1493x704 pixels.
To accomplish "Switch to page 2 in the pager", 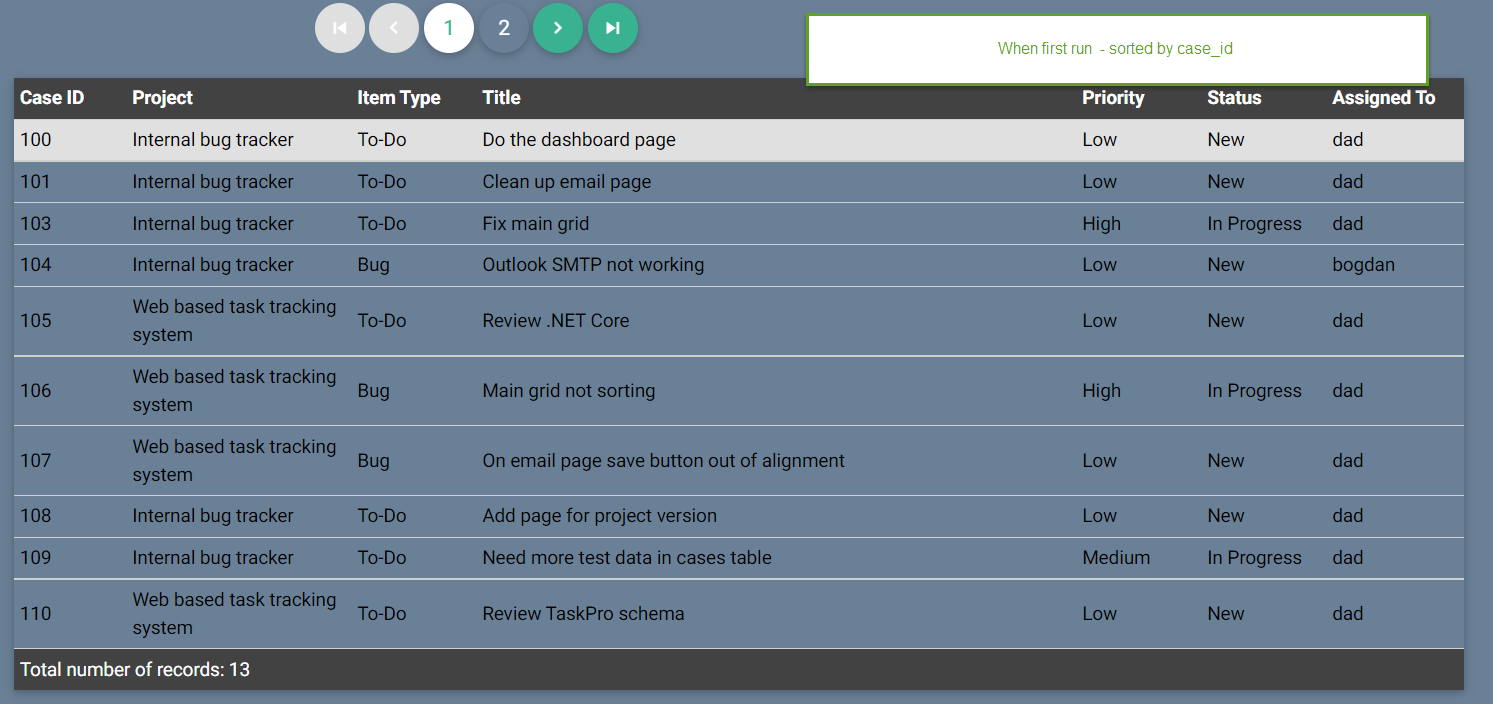I will pos(504,28).
